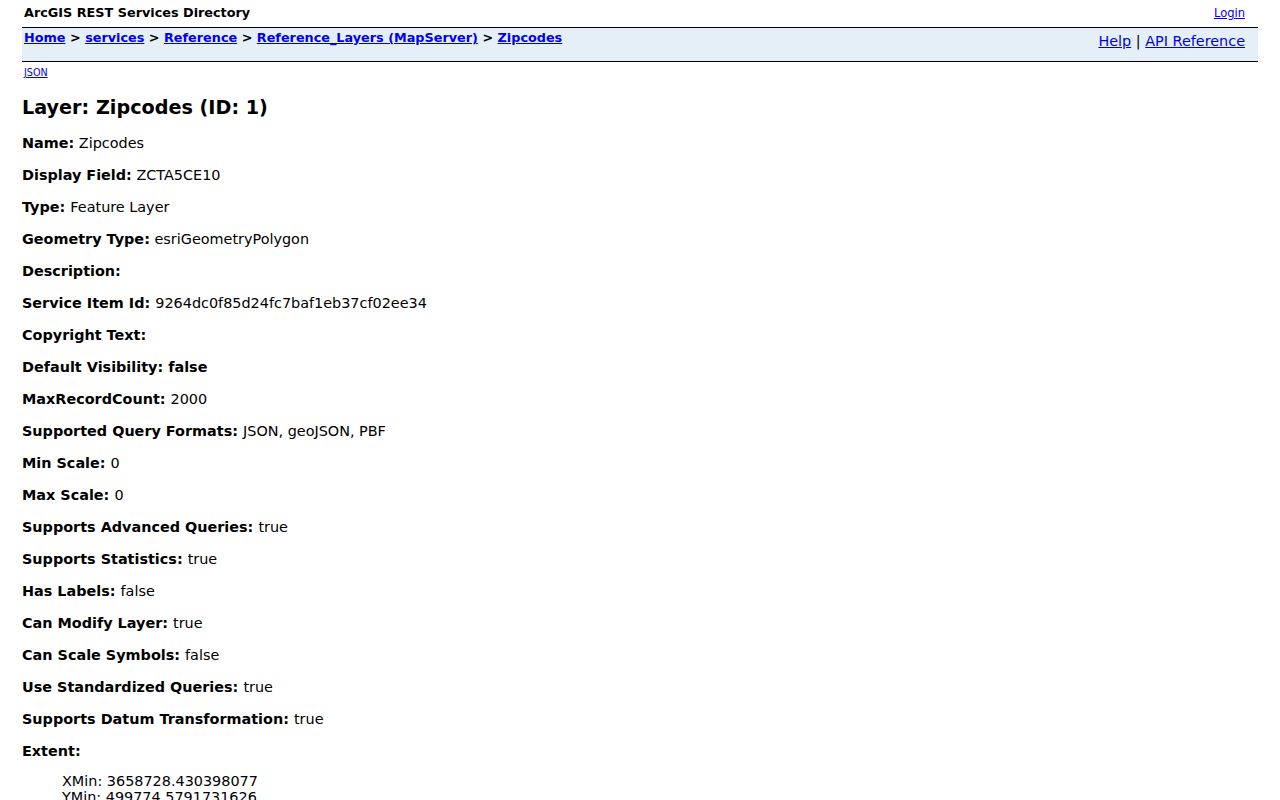Click the Supported Query Formats text
1280x800 pixels.
pos(204,431)
